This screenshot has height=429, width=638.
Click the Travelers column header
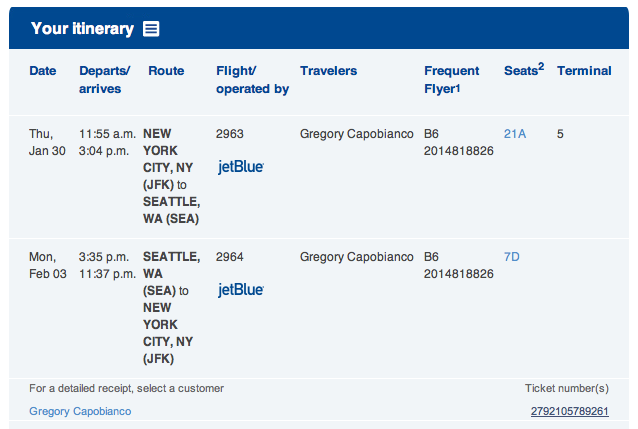[x=328, y=71]
